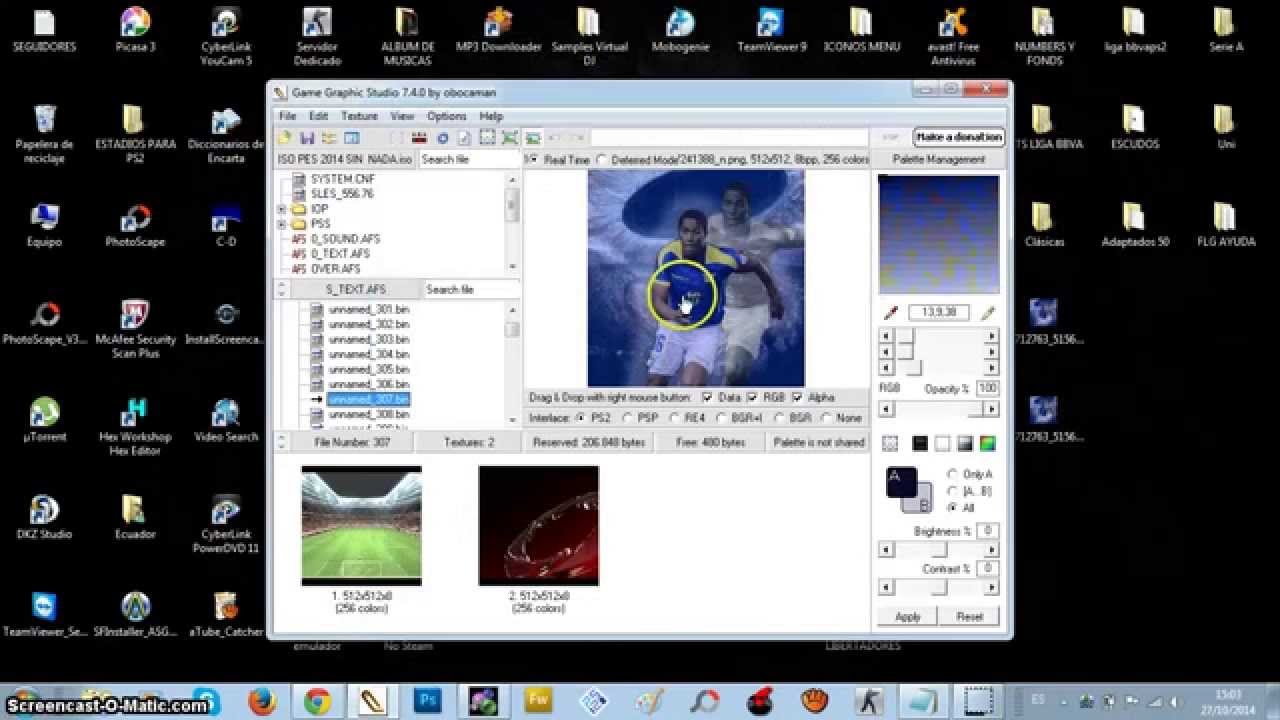Click the Contrast slider track
This screenshot has width=1280, height=720.
[x=938, y=588]
